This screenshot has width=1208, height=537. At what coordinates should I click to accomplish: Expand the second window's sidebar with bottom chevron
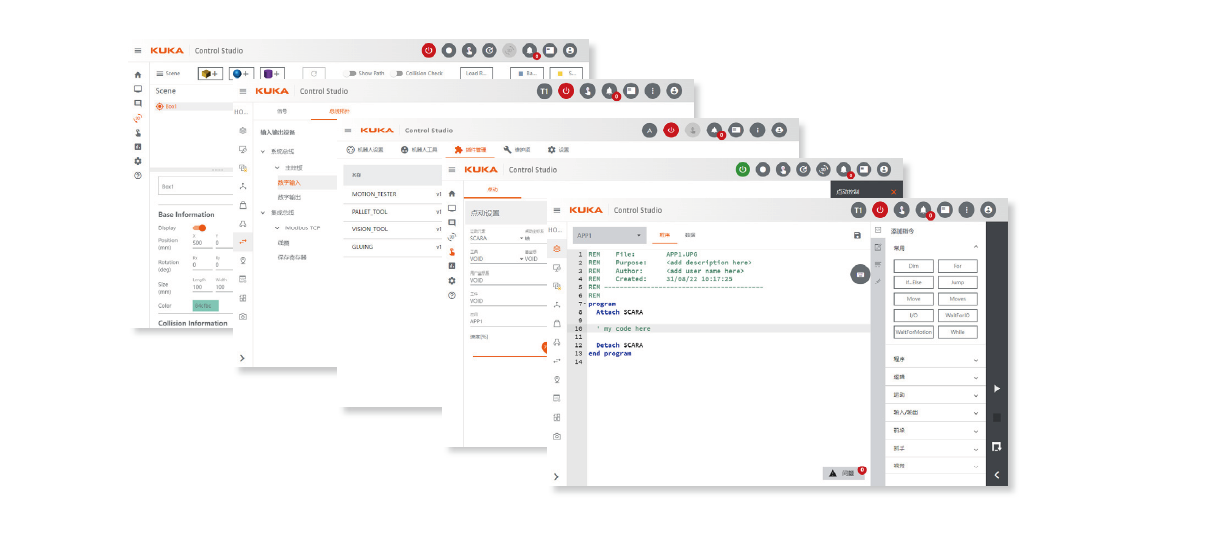coord(242,357)
